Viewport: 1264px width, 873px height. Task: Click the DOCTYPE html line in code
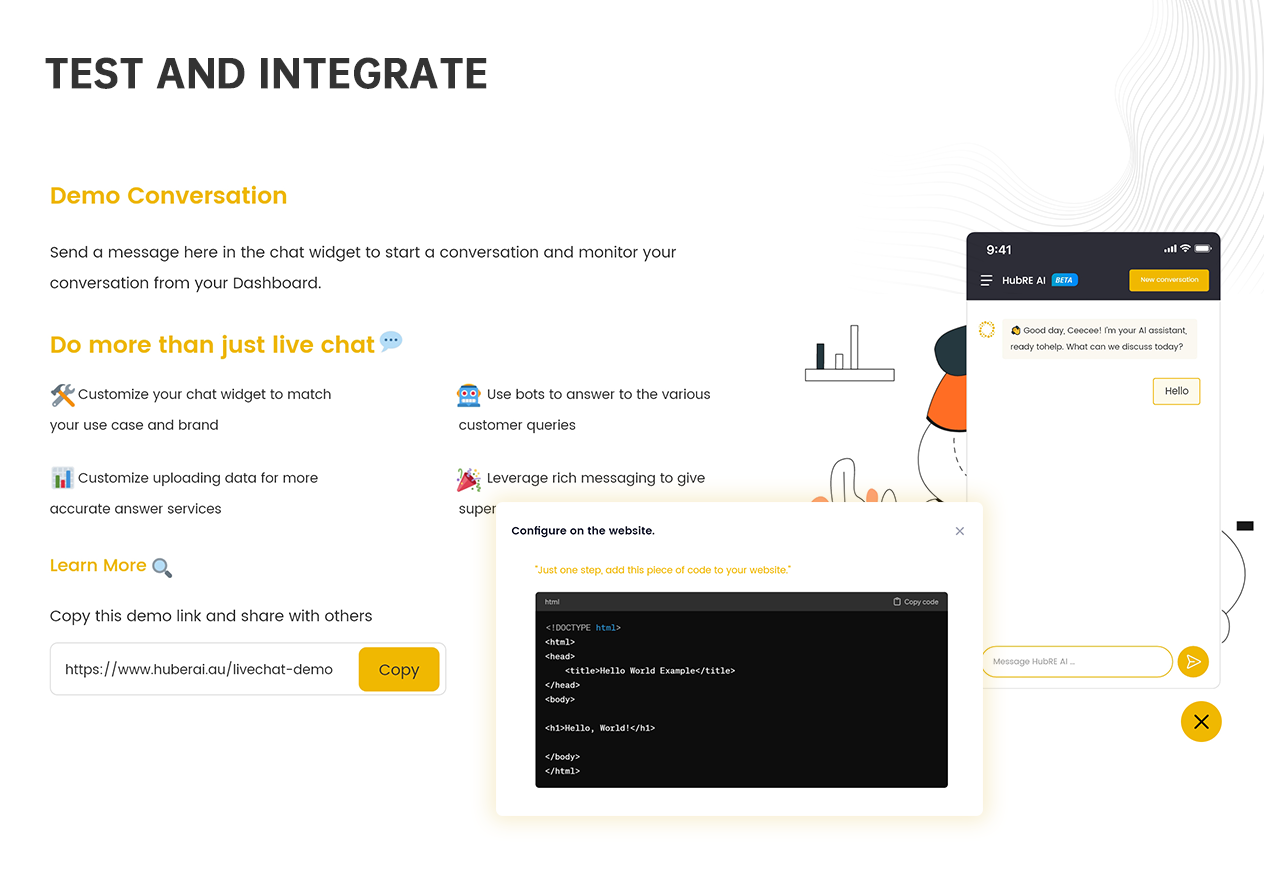coord(583,628)
